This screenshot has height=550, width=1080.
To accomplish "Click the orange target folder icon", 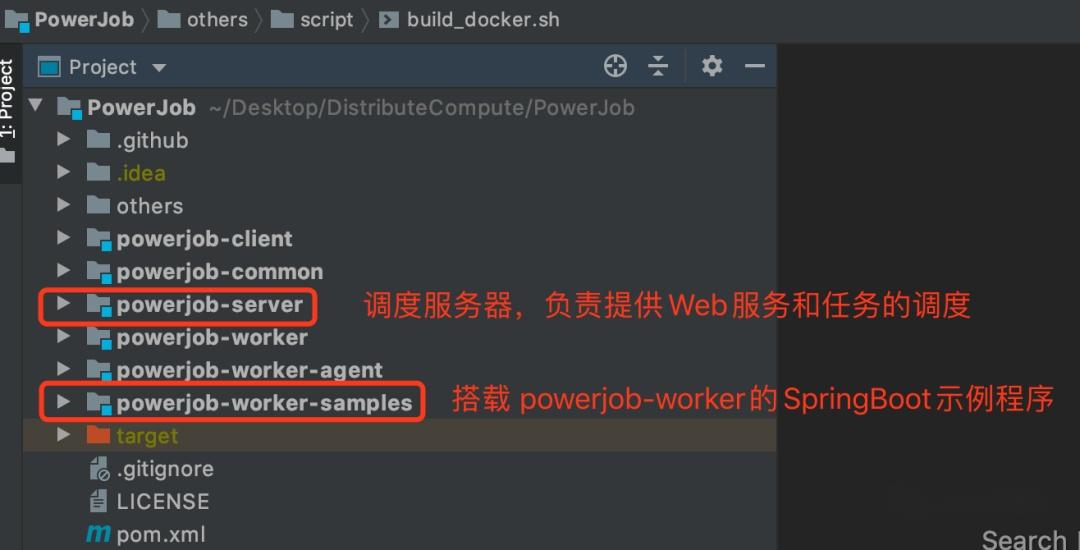I will point(98,435).
